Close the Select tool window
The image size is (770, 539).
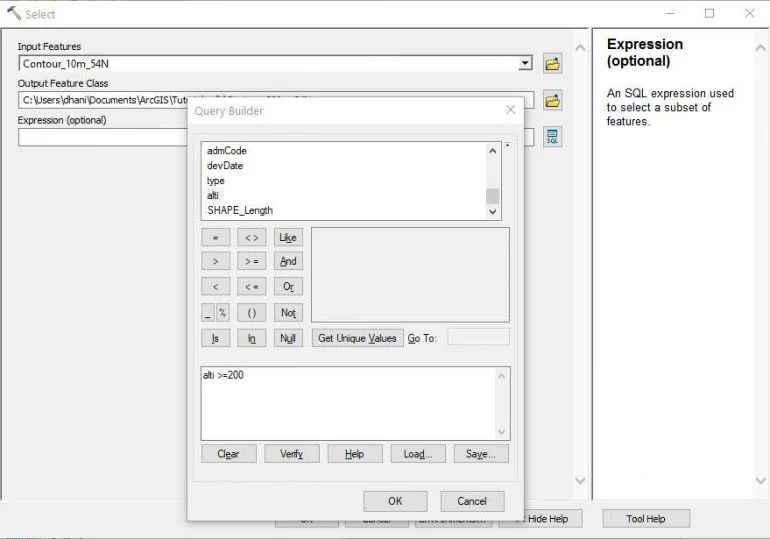pos(749,13)
